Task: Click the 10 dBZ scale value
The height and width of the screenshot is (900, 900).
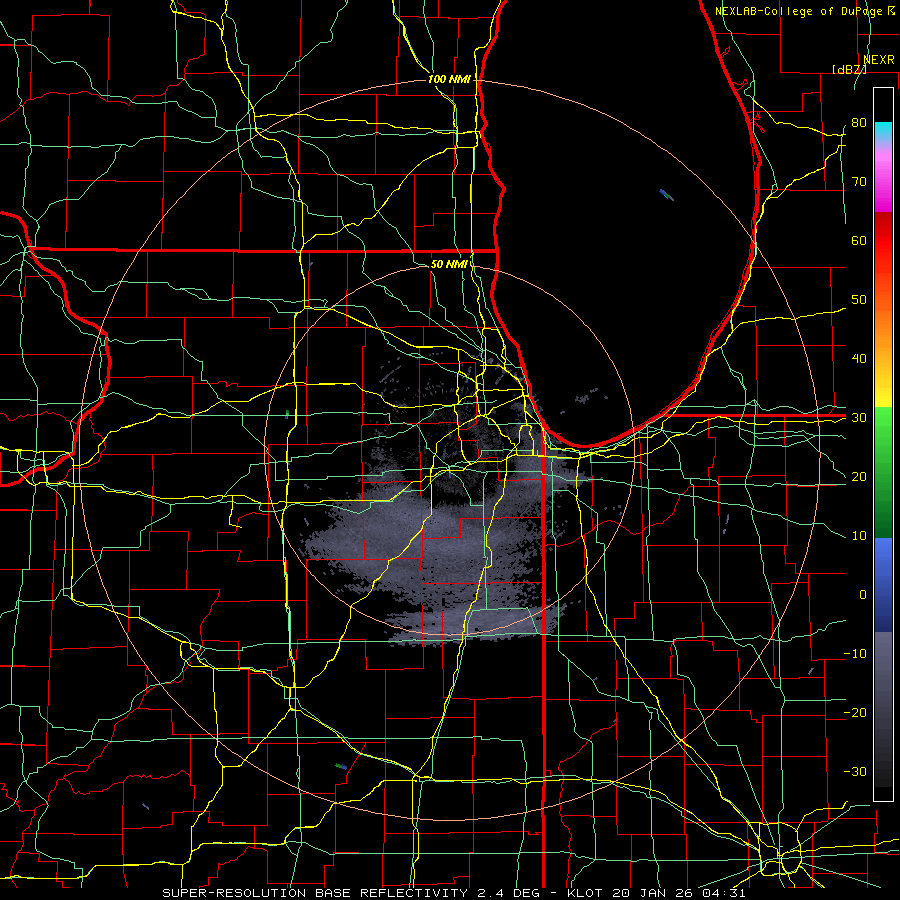Action: 859,536
